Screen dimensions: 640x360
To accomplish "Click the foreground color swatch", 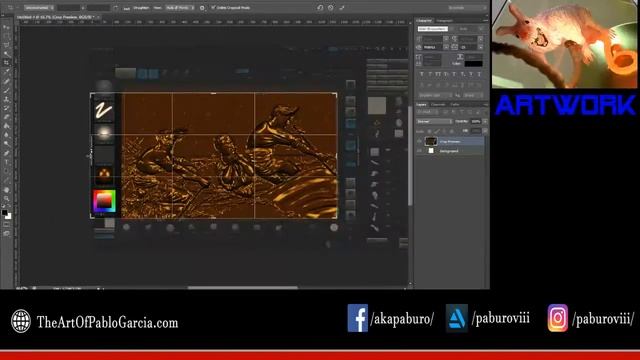I will coord(4,213).
